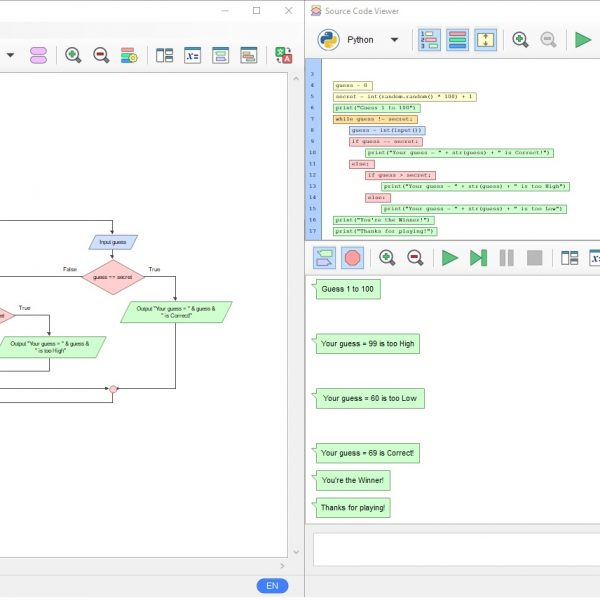Image resolution: width=600 pixels, height=600 pixels.
Task: Open chart style settings with gear icon
Action: point(129,55)
